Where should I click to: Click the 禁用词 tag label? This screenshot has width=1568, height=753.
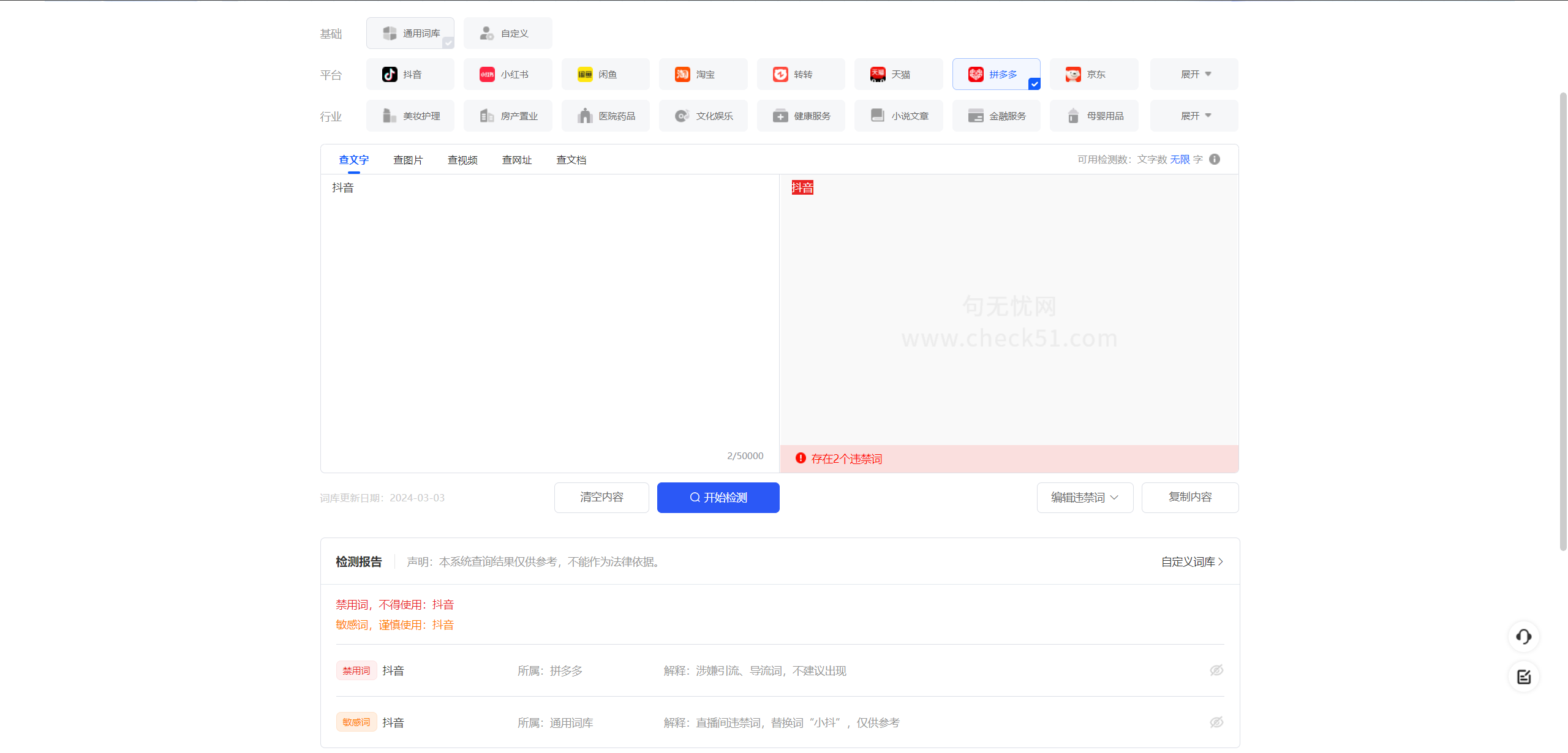click(x=356, y=670)
